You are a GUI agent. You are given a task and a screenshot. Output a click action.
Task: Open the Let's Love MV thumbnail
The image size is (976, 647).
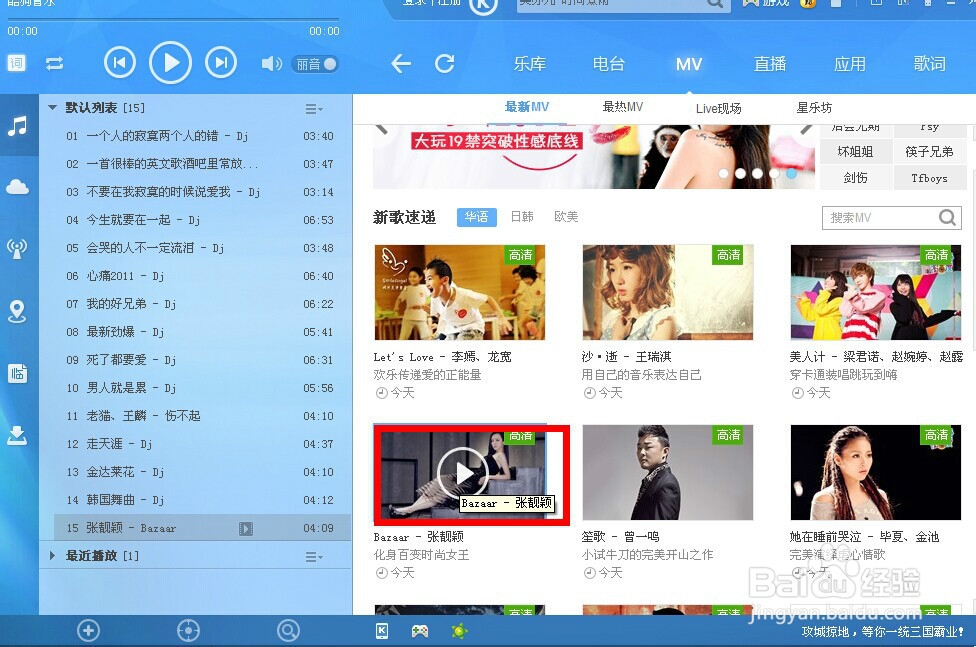(x=460, y=292)
